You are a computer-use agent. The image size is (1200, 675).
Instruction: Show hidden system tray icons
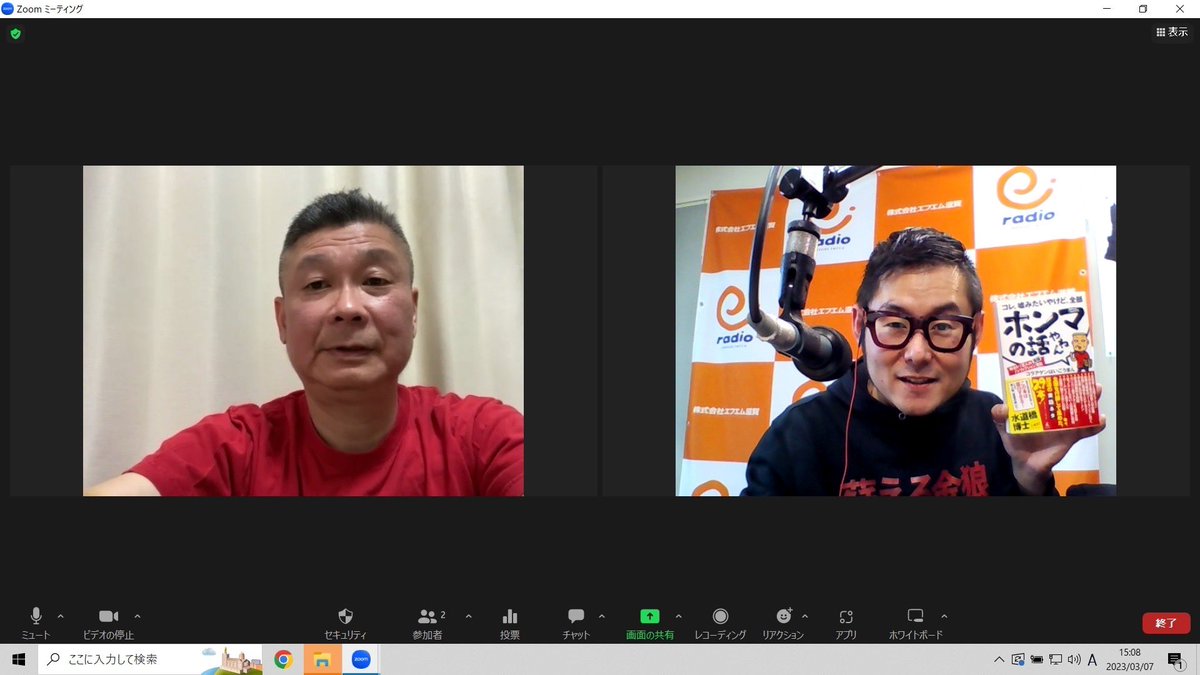(x=999, y=659)
